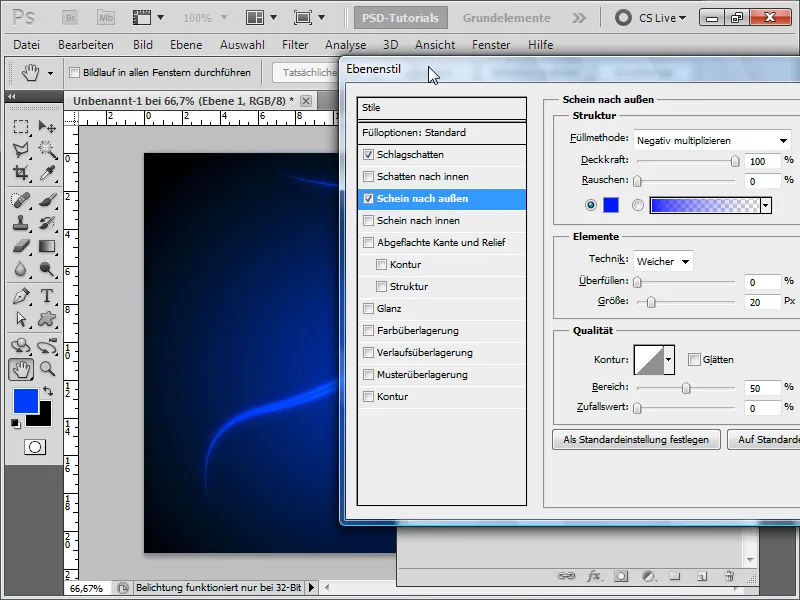Image resolution: width=800 pixels, height=600 pixels.
Task: Click the delete layer trash icon
Action: pos(729,576)
